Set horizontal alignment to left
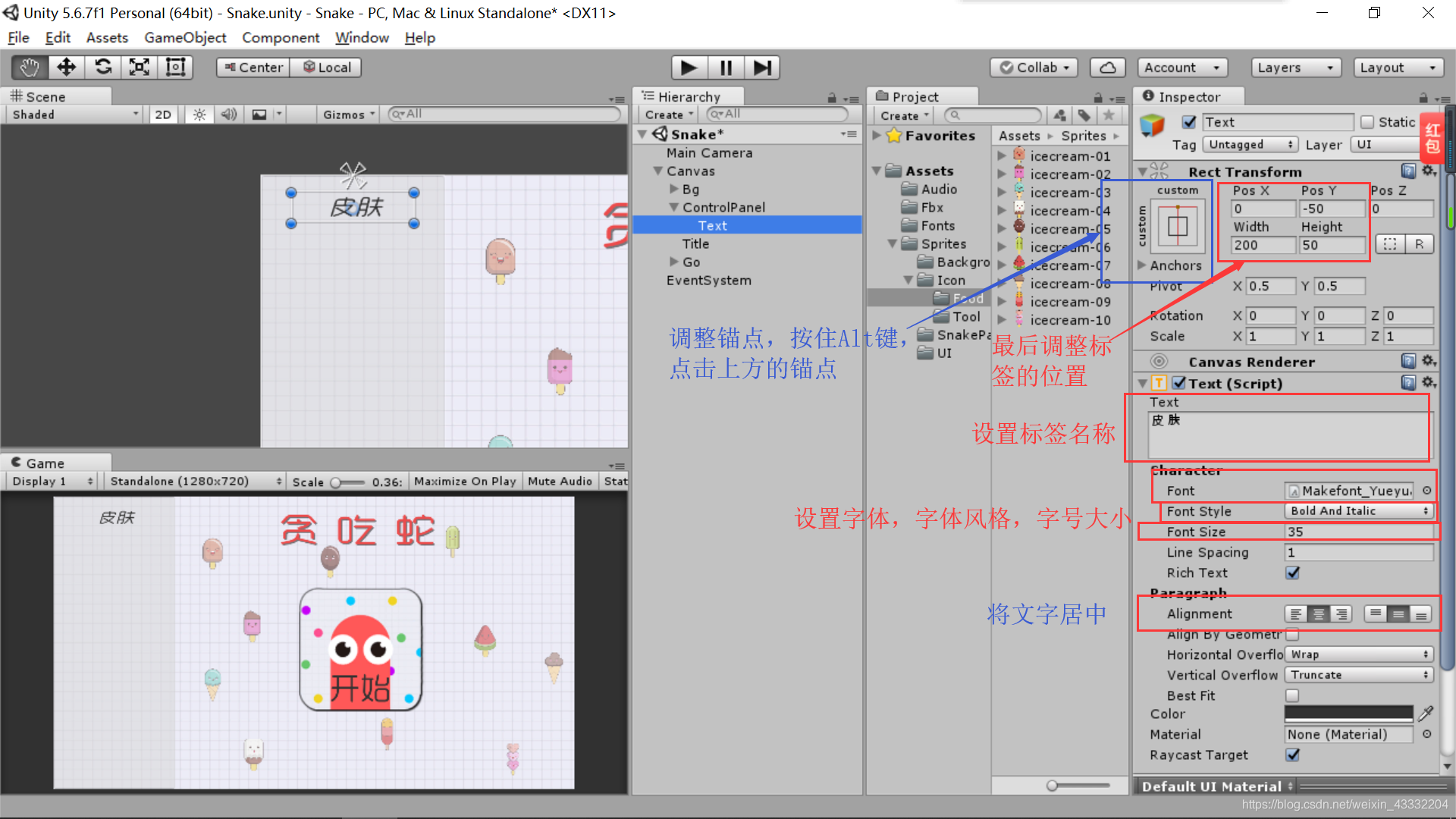This screenshot has width=1456, height=819. [x=1296, y=613]
